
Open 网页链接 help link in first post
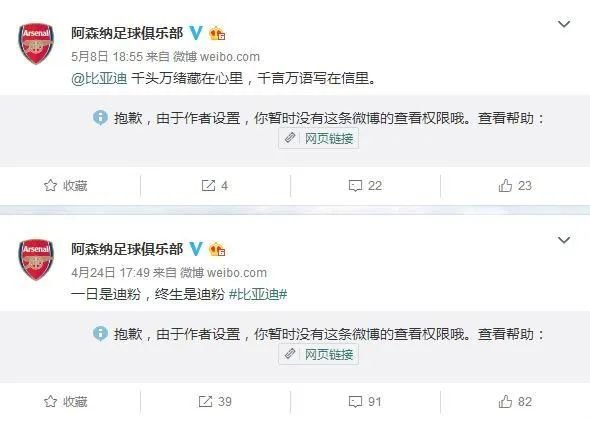(x=319, y=138)
